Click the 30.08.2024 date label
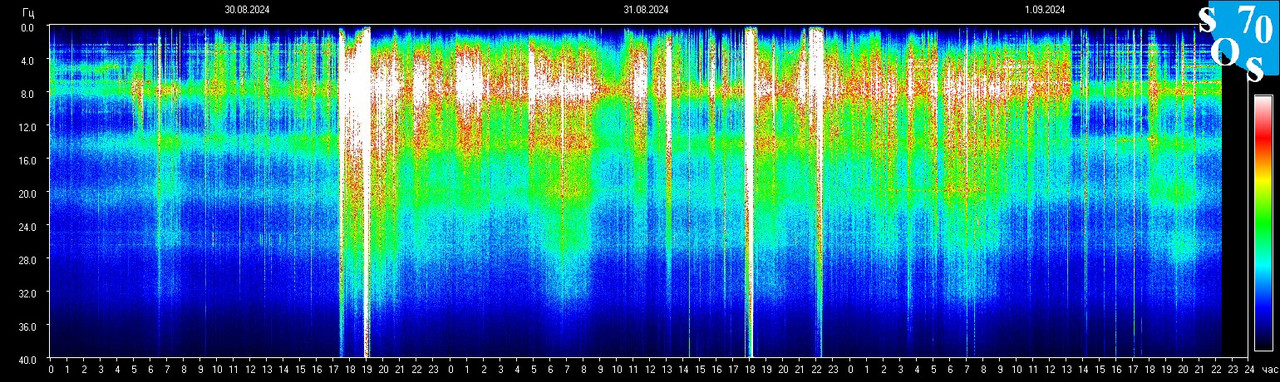This screenshot has height=382, width=1280. point(247,9)
